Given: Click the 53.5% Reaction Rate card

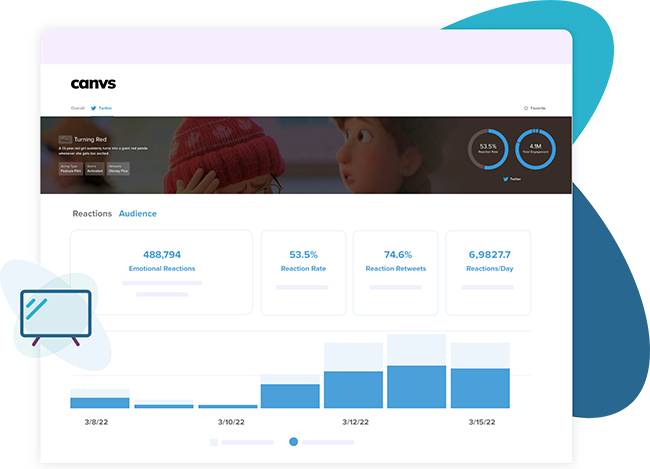Looking at the screenshot, I should tap(303, 272).
